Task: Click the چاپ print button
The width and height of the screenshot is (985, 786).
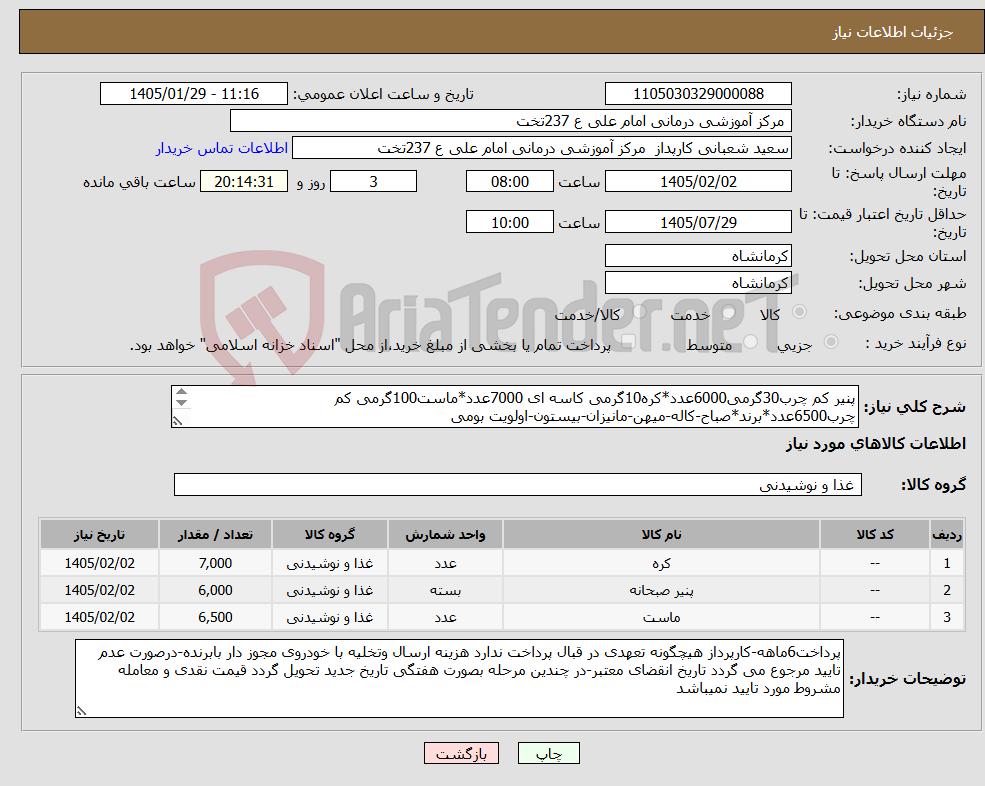Action: (548, 753)
